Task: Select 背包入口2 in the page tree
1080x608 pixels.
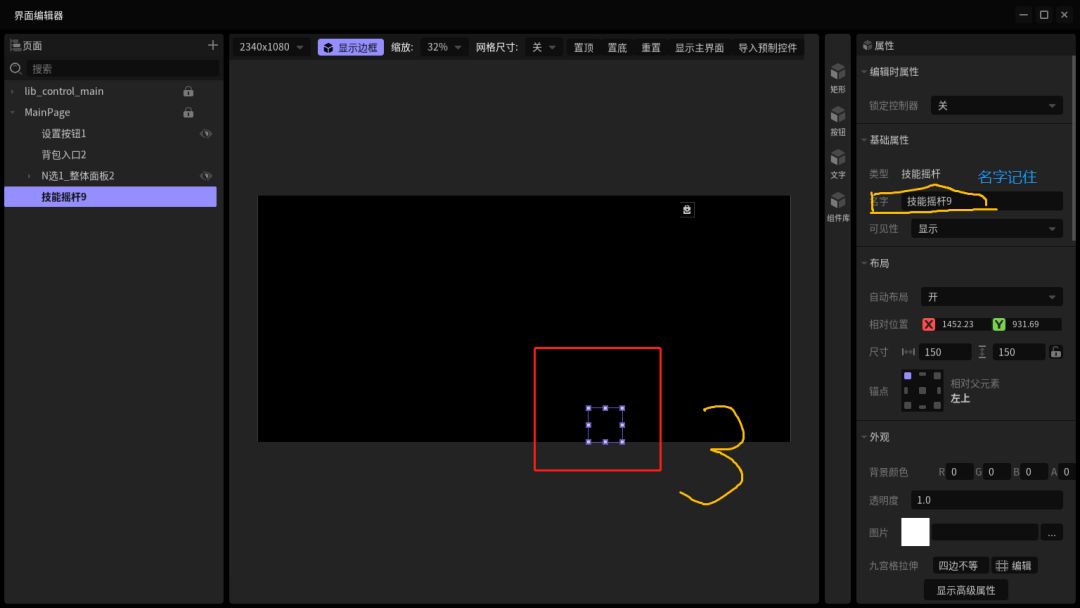Action: click(63, 155)
